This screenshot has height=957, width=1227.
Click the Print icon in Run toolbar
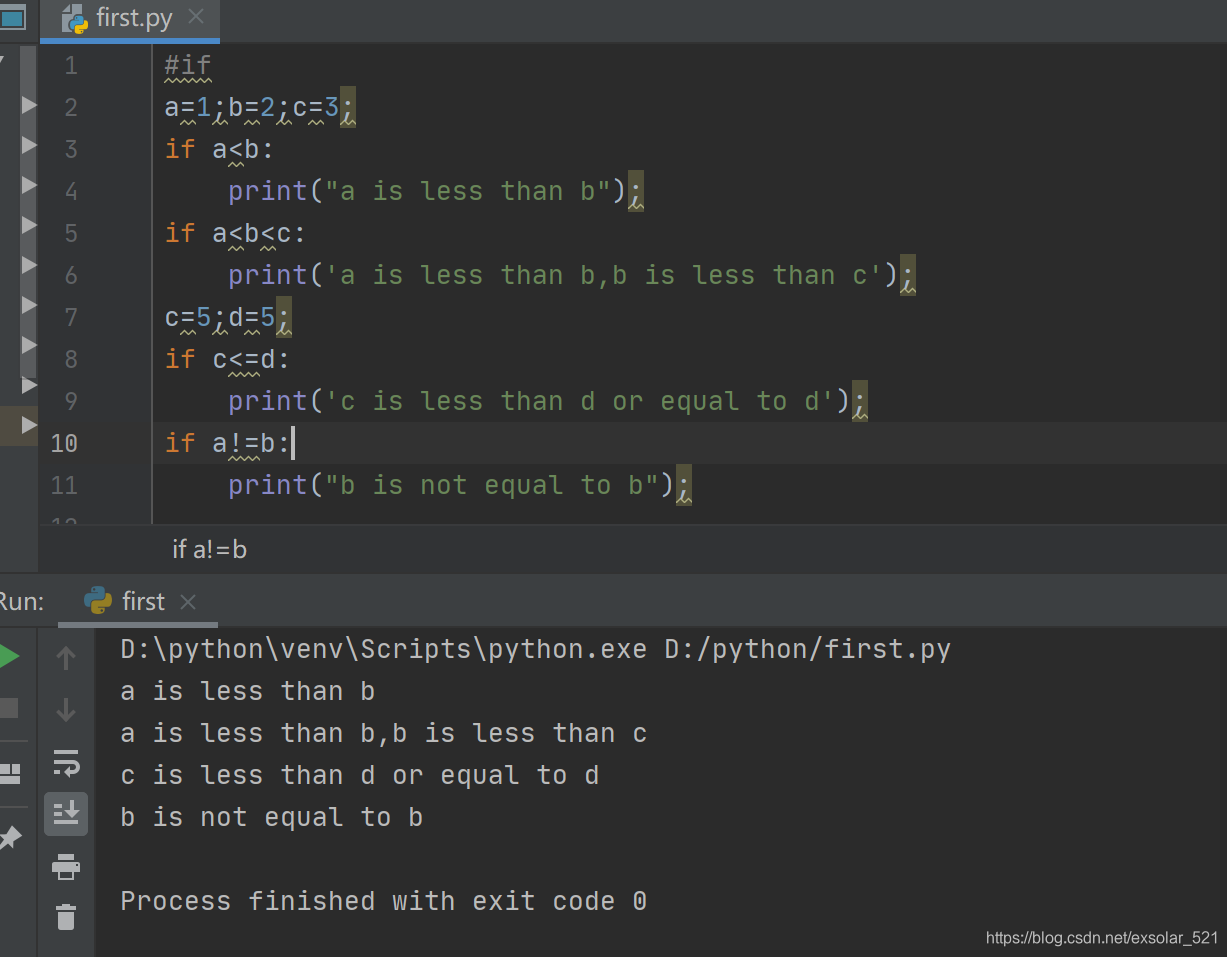click(x=66, y=866)
